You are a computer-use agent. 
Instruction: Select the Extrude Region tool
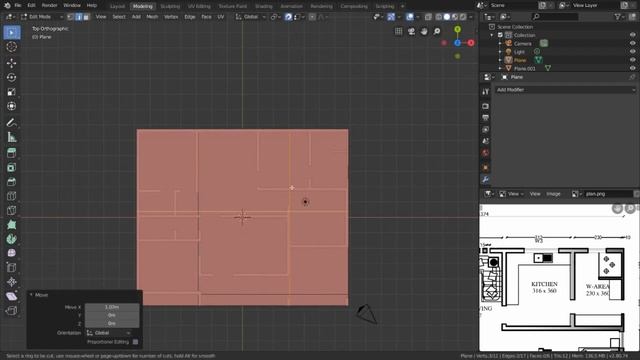(x=11, y=153)
